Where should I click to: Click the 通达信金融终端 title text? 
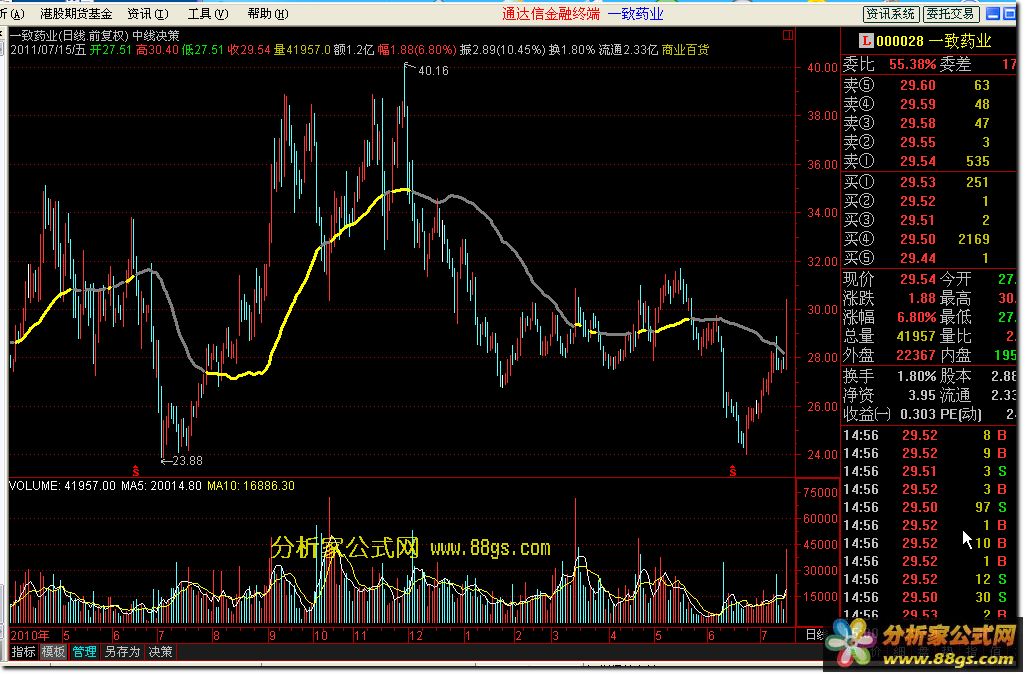click(x=550, y=14)
